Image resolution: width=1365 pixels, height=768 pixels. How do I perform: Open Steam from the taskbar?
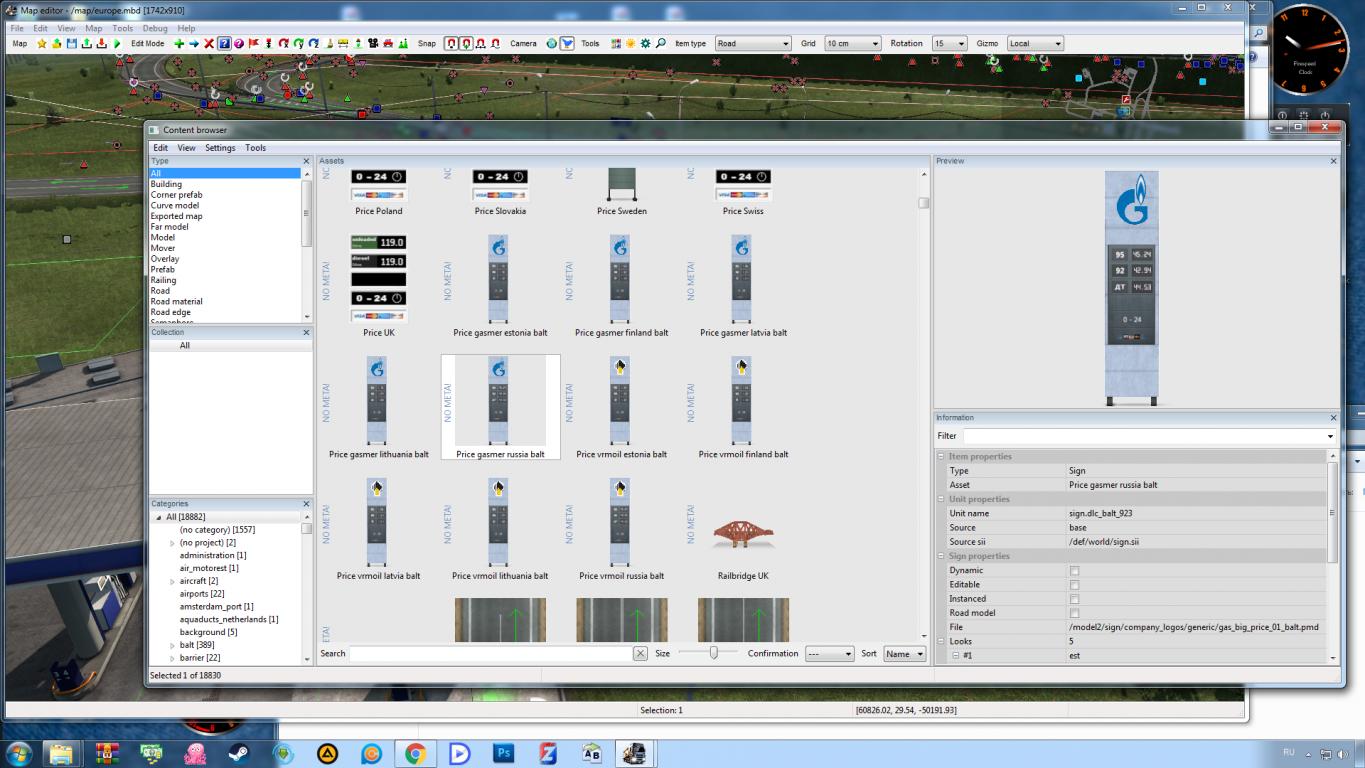(240, 753)
